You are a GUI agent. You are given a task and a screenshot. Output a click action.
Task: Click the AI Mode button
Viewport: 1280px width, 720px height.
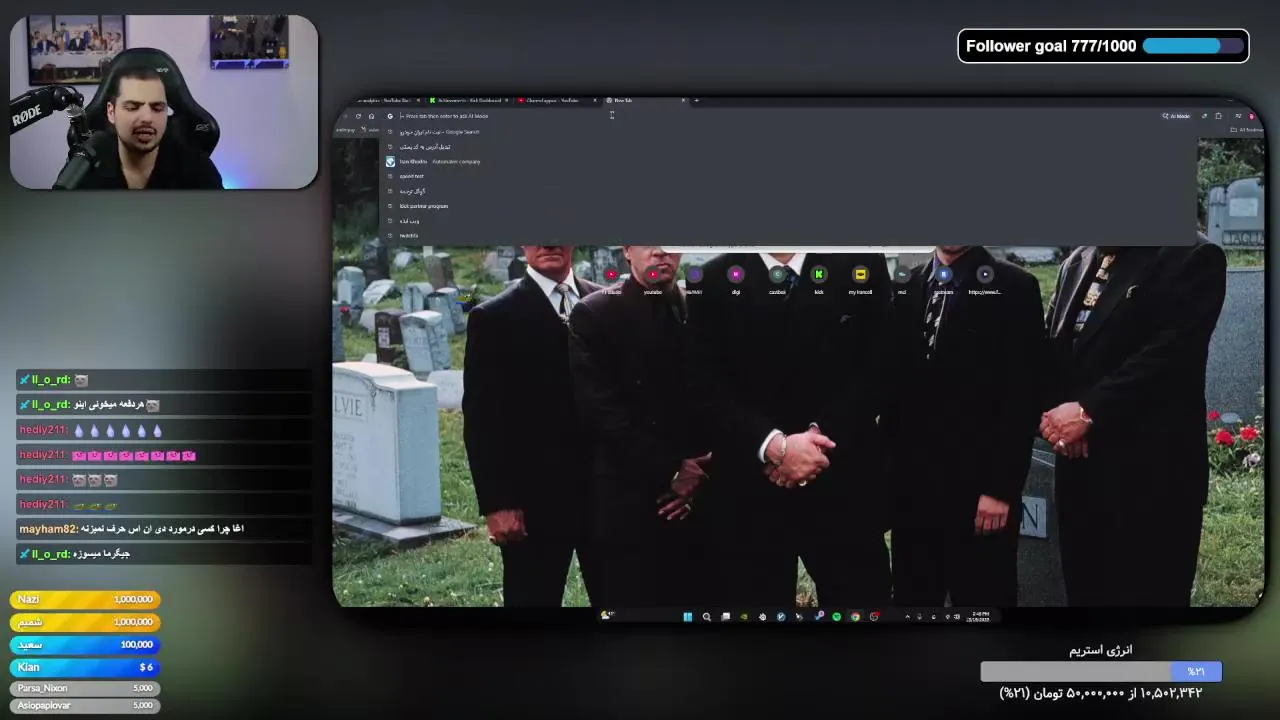tap(1176, 116)
